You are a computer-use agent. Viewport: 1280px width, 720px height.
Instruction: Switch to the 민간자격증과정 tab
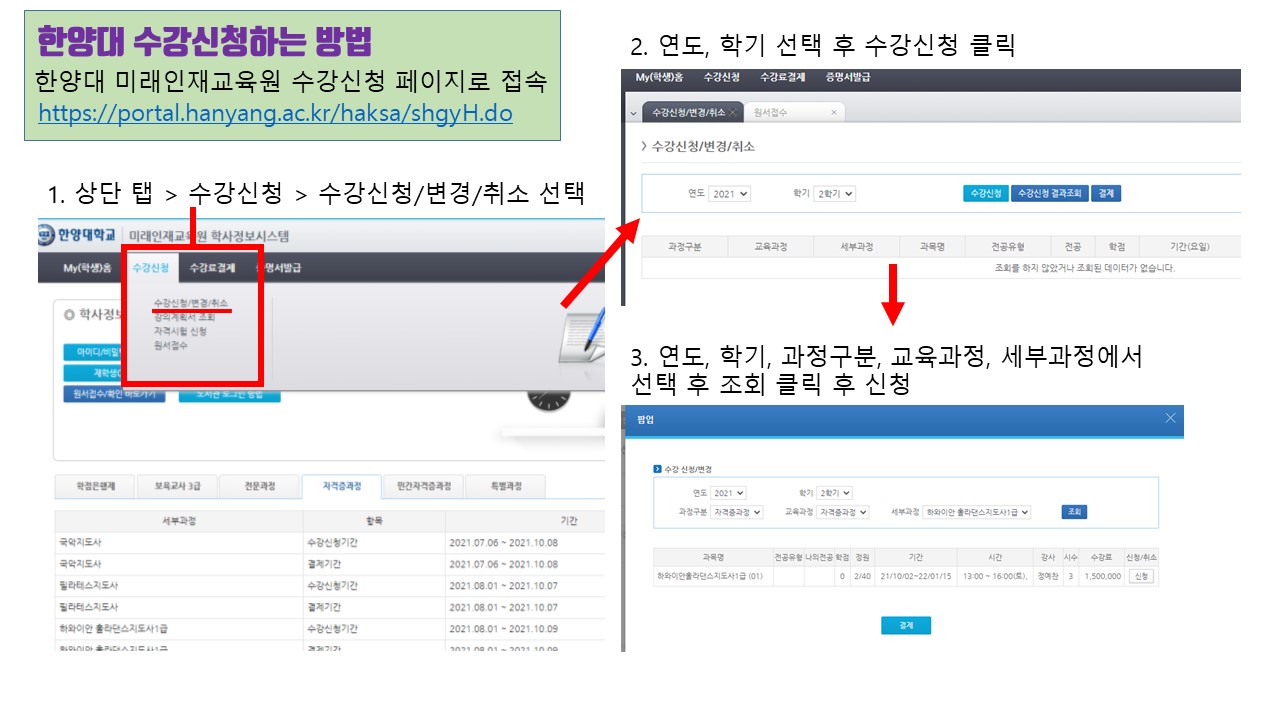point(423,487)
